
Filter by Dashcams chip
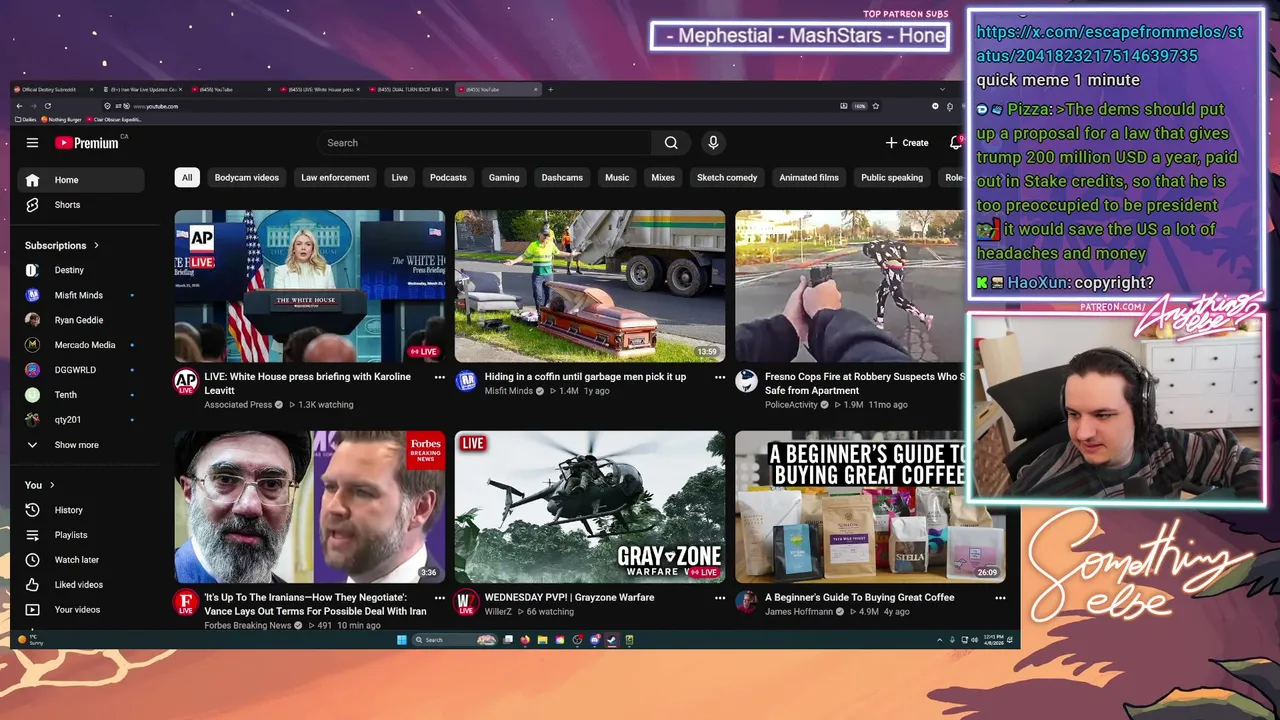pyautogui.click(x=562, y=178)
